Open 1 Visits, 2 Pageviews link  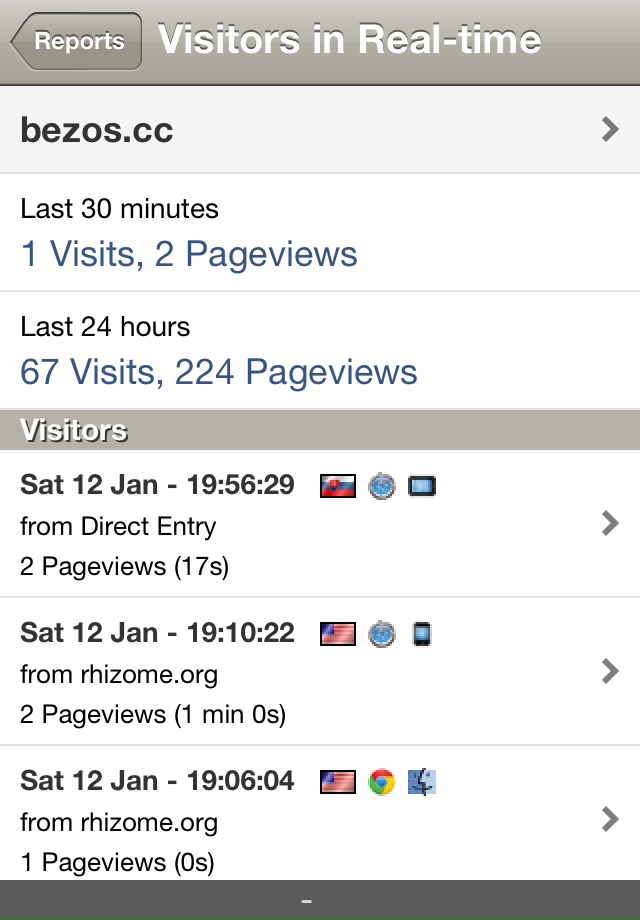(189, 254)
